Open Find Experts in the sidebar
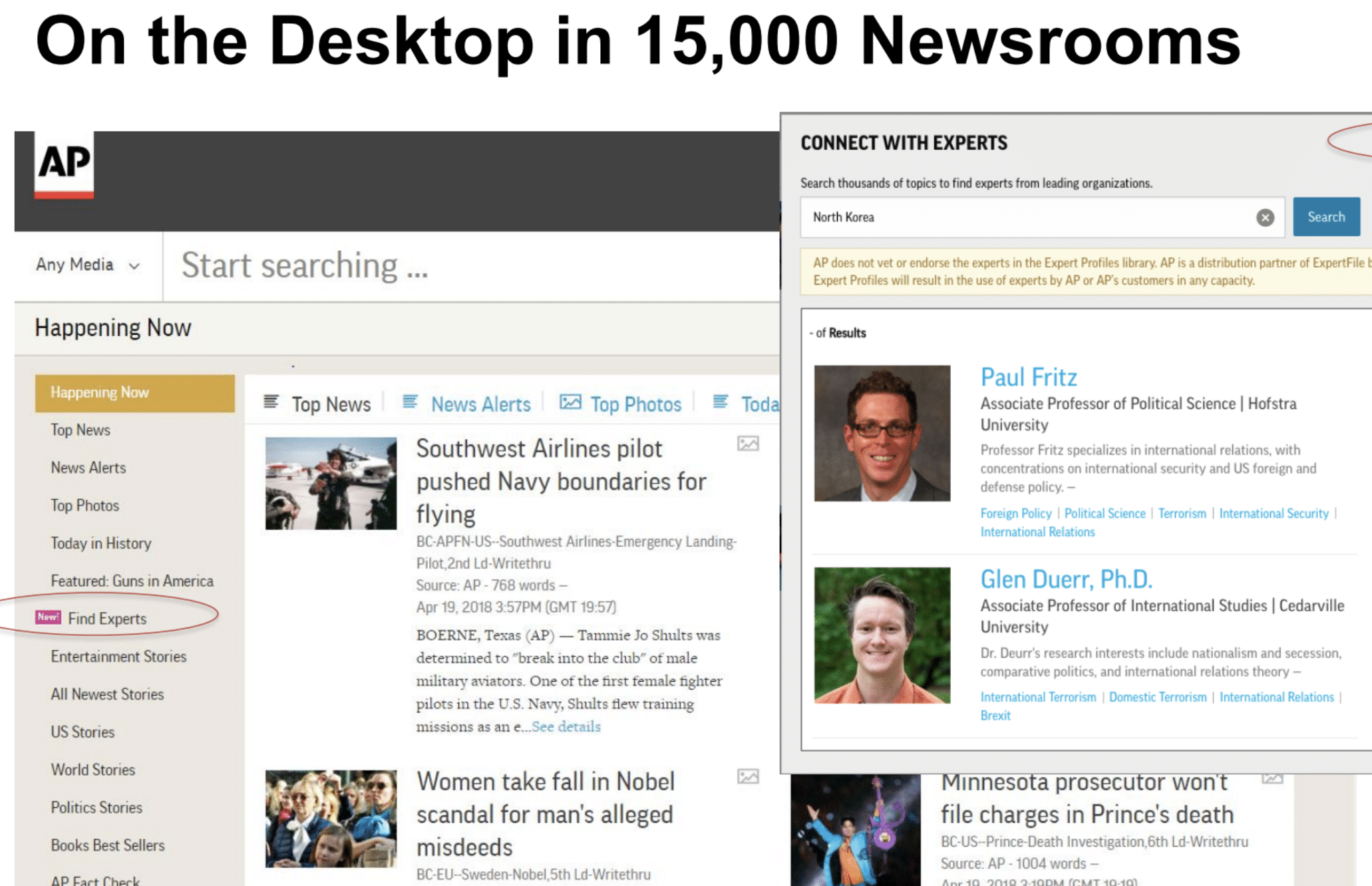1372x886 pixels. pos(107,619)
